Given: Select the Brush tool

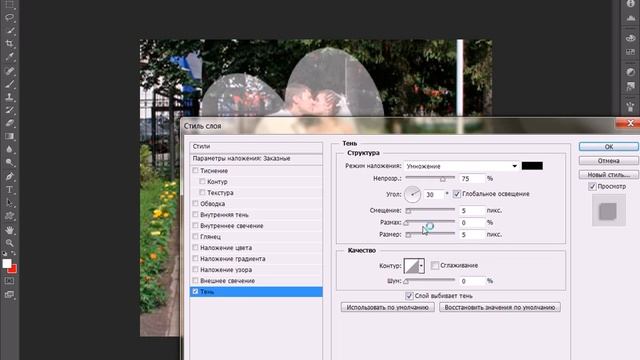Looking at the screenshot, I should (9, 84).
